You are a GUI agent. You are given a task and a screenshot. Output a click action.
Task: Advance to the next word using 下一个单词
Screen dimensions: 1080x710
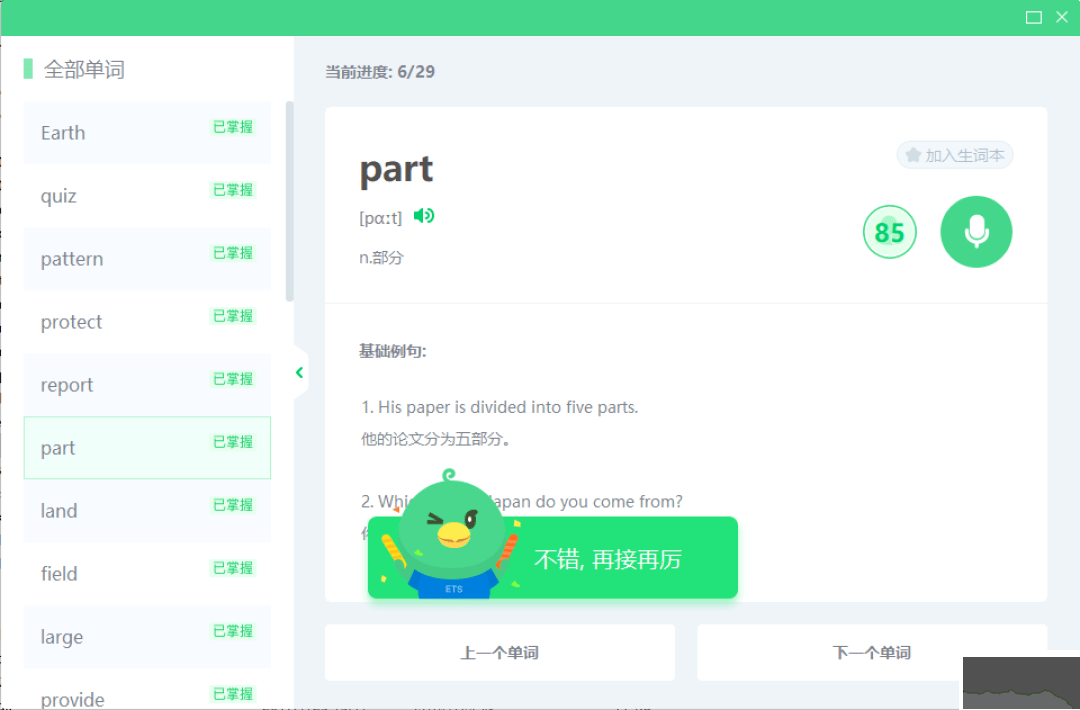click(x=871, y=652)
